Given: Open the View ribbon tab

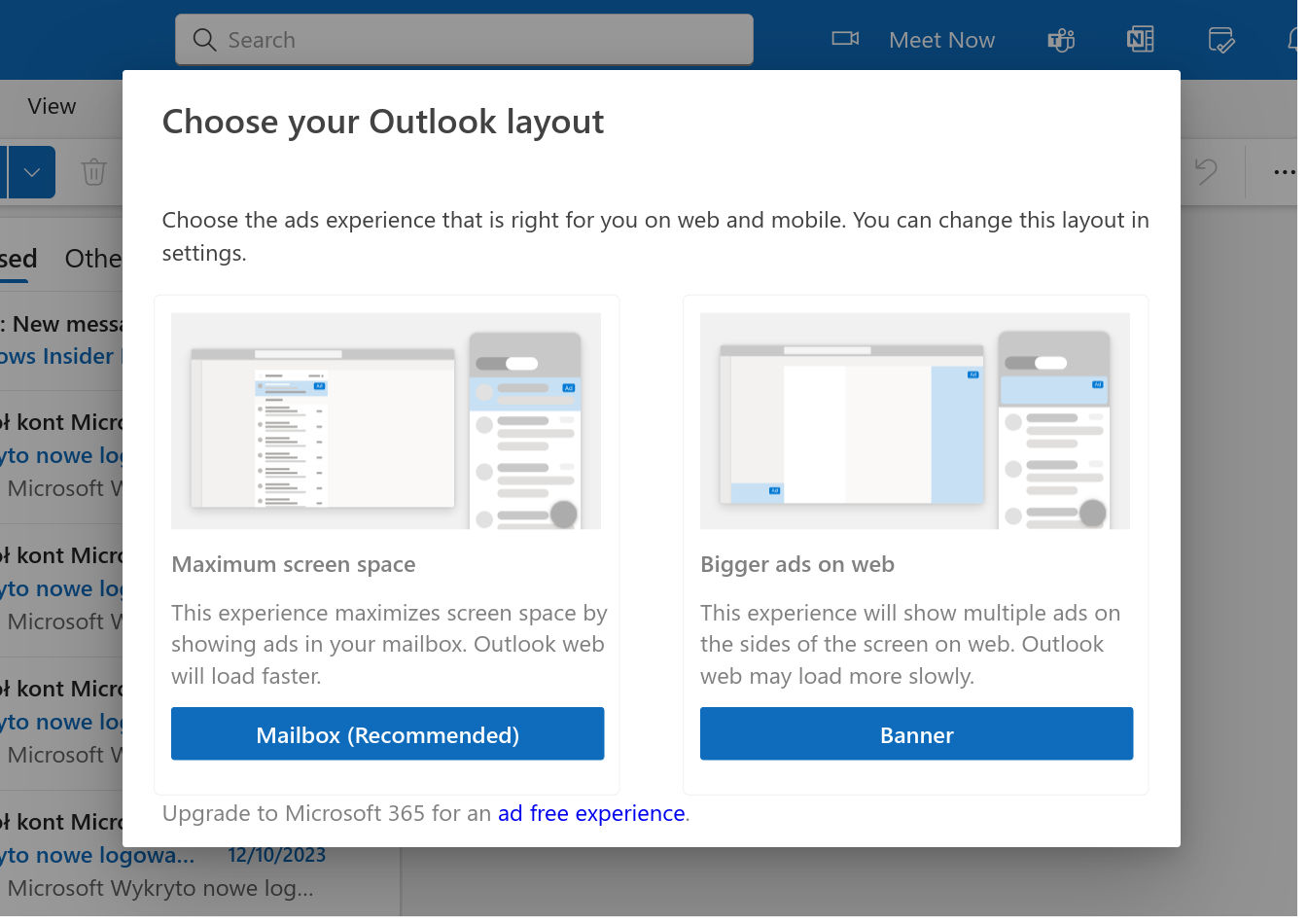Looking at the screenshot, I should click(52, 106).
